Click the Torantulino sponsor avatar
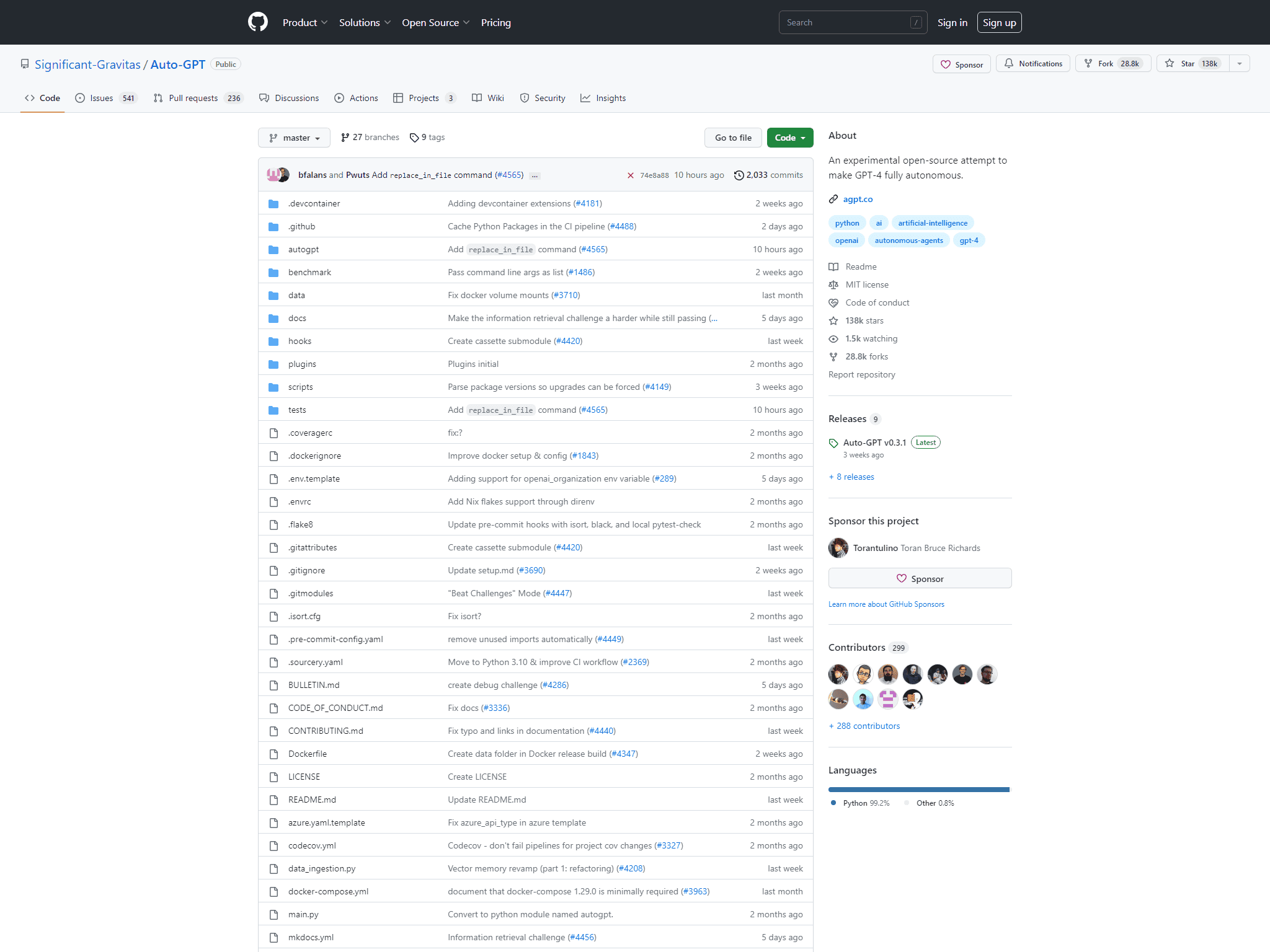The width and height of the screenshot is (1270, 952). click(x=838, y=548)
